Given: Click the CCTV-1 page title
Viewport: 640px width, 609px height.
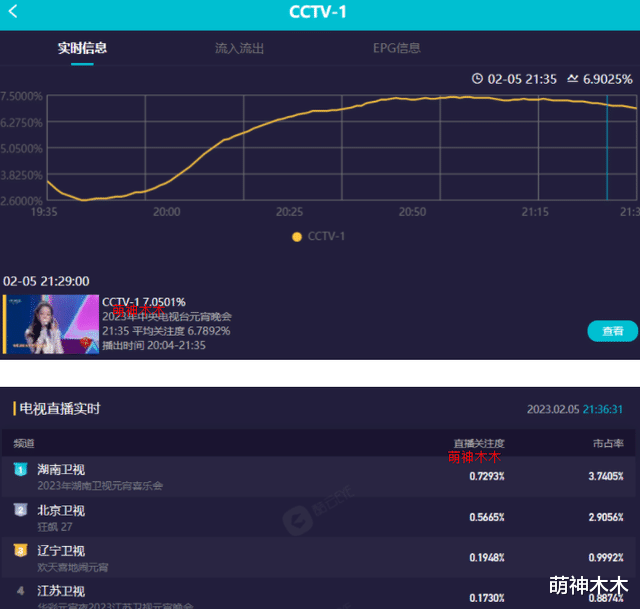Looking at the screenshot, I should point(318,12).
